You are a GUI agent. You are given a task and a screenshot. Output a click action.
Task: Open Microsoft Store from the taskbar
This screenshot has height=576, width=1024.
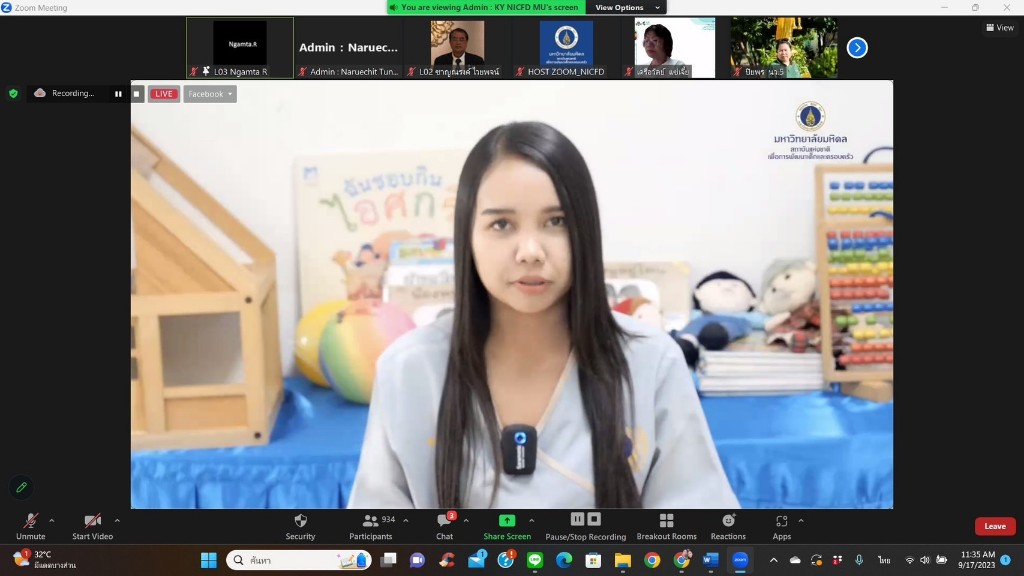tap(593, 560)
